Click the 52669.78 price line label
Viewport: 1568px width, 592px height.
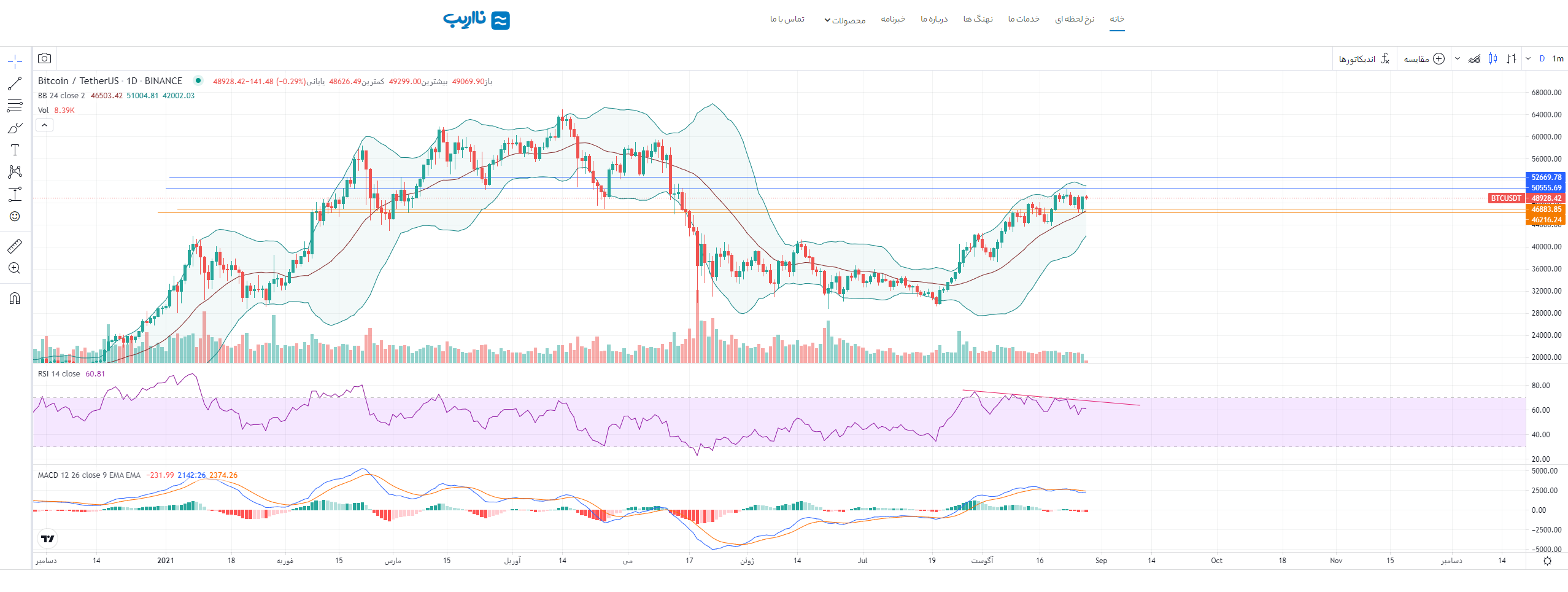[1545, 177]
